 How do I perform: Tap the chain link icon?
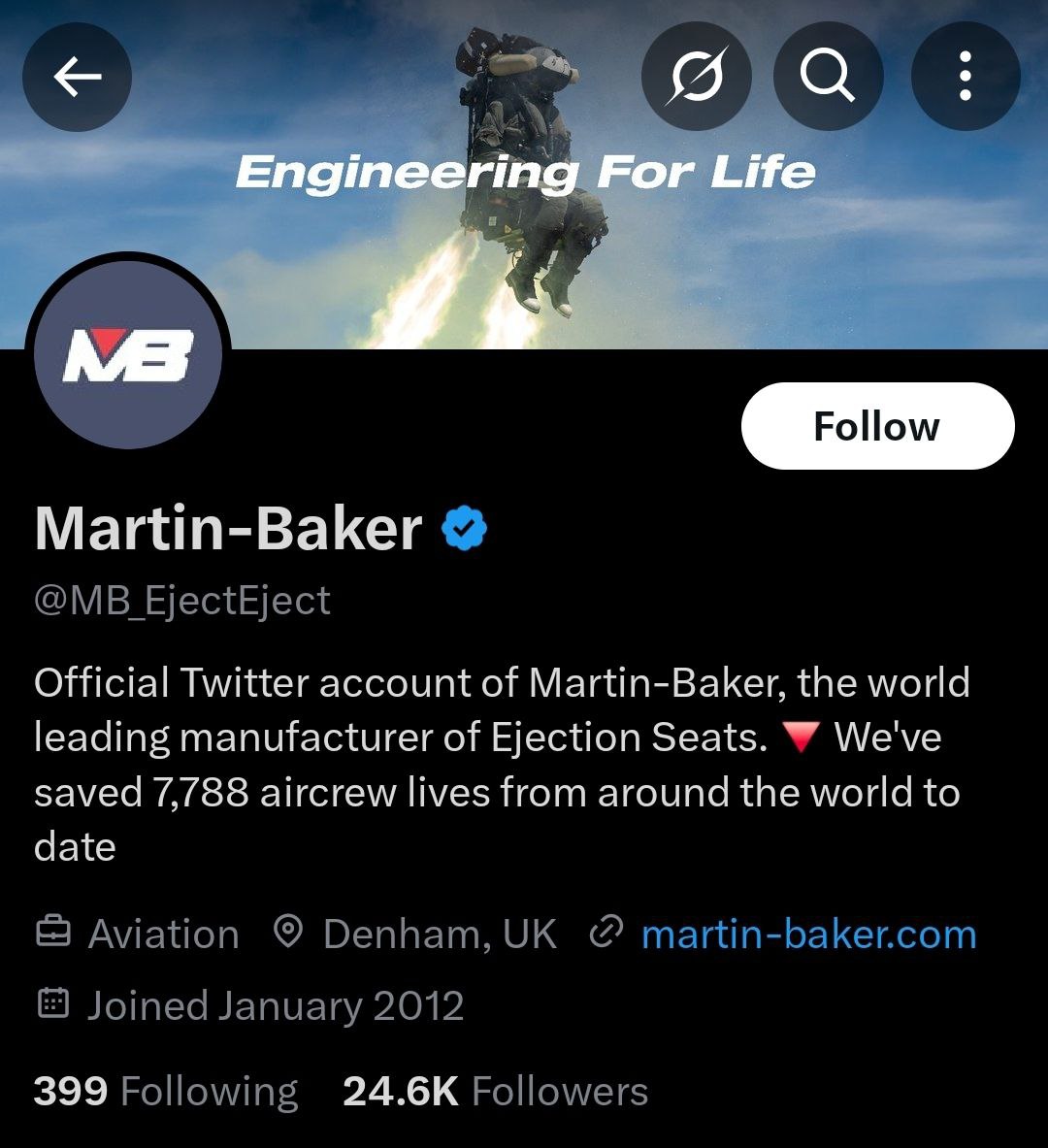point(606,934)
